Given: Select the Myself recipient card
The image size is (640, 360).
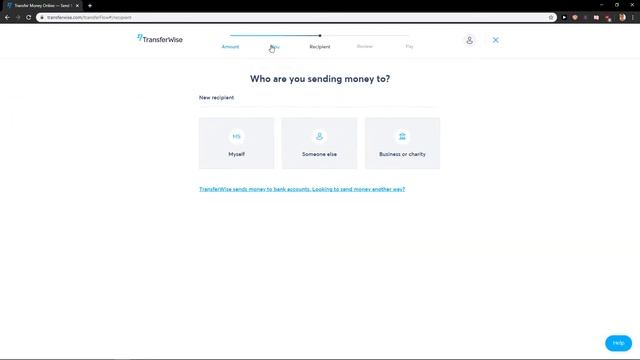Looking at the screenshot, I should point(236,143).
